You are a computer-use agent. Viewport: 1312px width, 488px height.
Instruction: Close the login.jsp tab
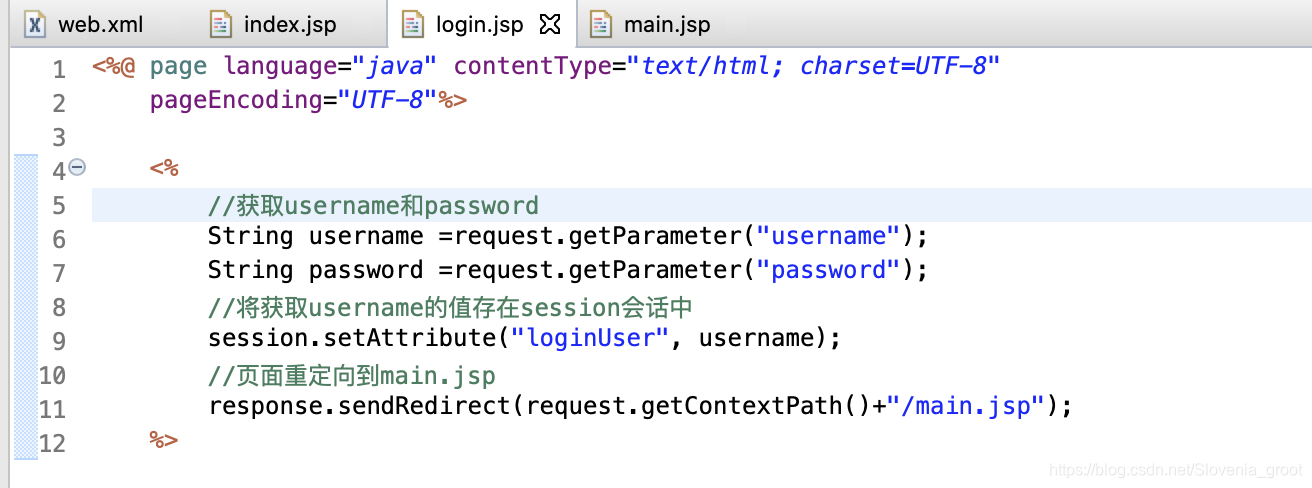coord(549,24)
